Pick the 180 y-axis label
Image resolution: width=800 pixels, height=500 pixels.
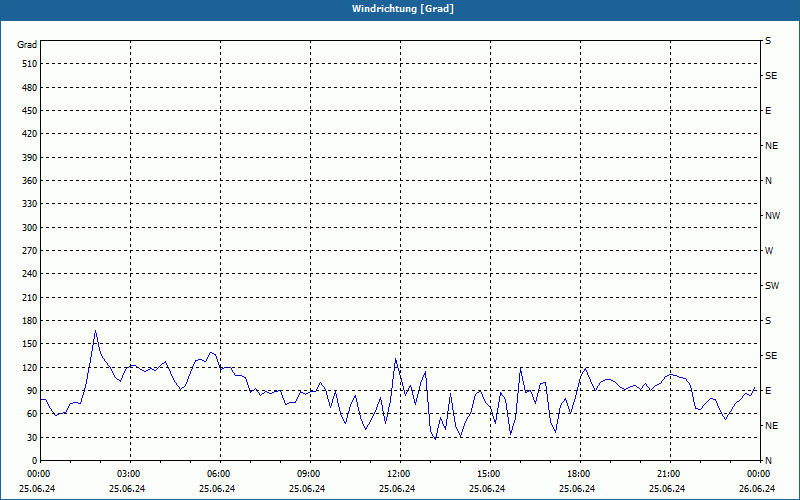30,321
